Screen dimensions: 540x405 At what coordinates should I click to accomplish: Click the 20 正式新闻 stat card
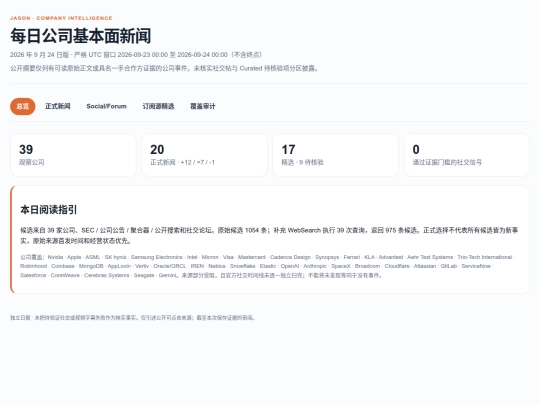204,155
